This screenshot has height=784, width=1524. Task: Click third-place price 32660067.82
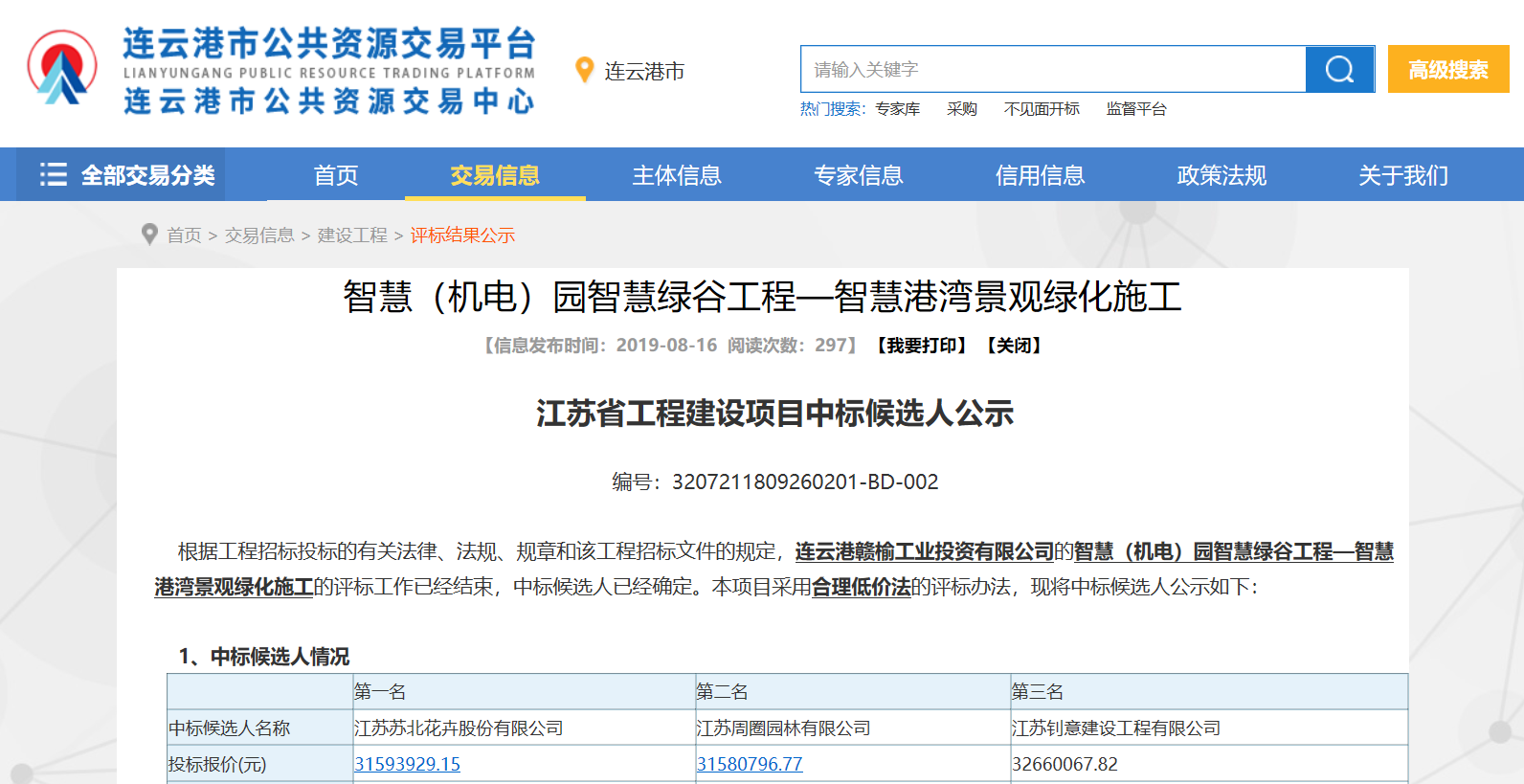pyautogui.click(x=1065, y=764)
